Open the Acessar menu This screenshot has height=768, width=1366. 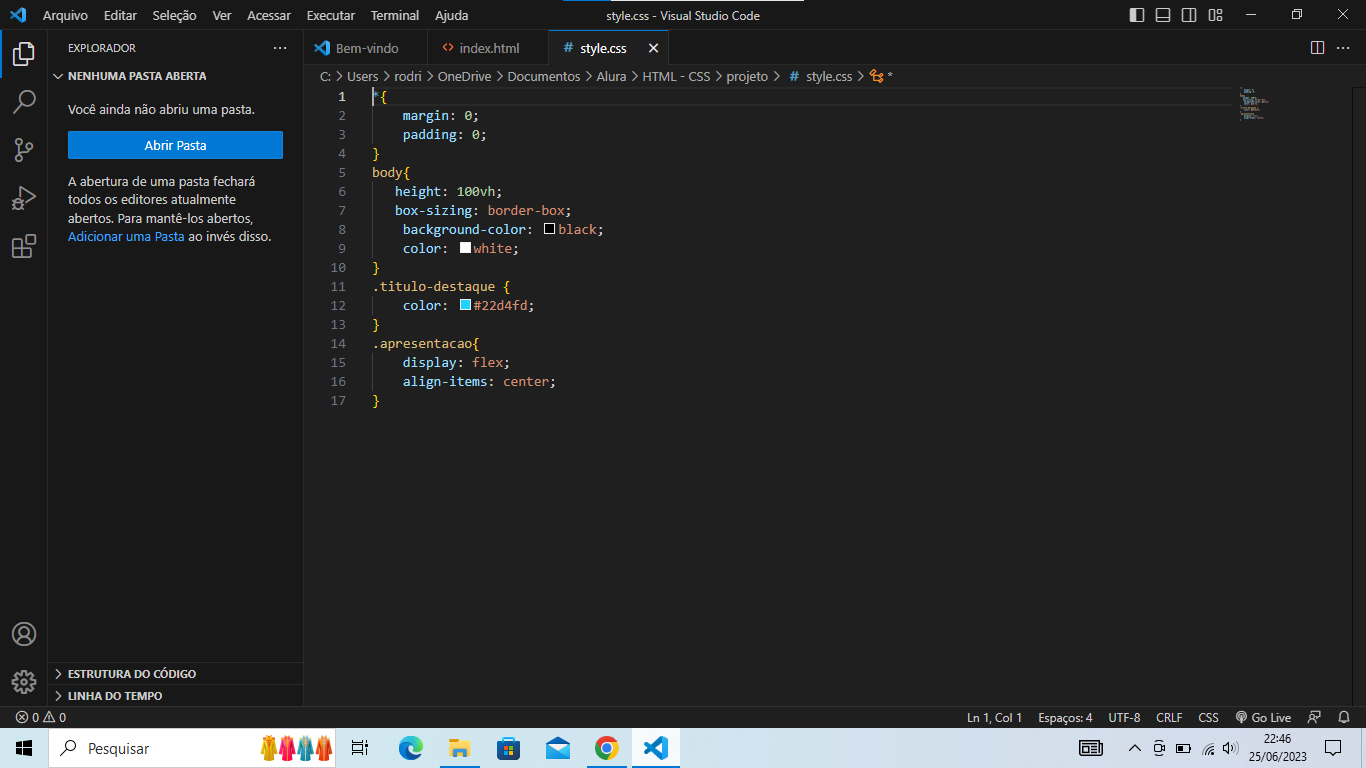269,15
